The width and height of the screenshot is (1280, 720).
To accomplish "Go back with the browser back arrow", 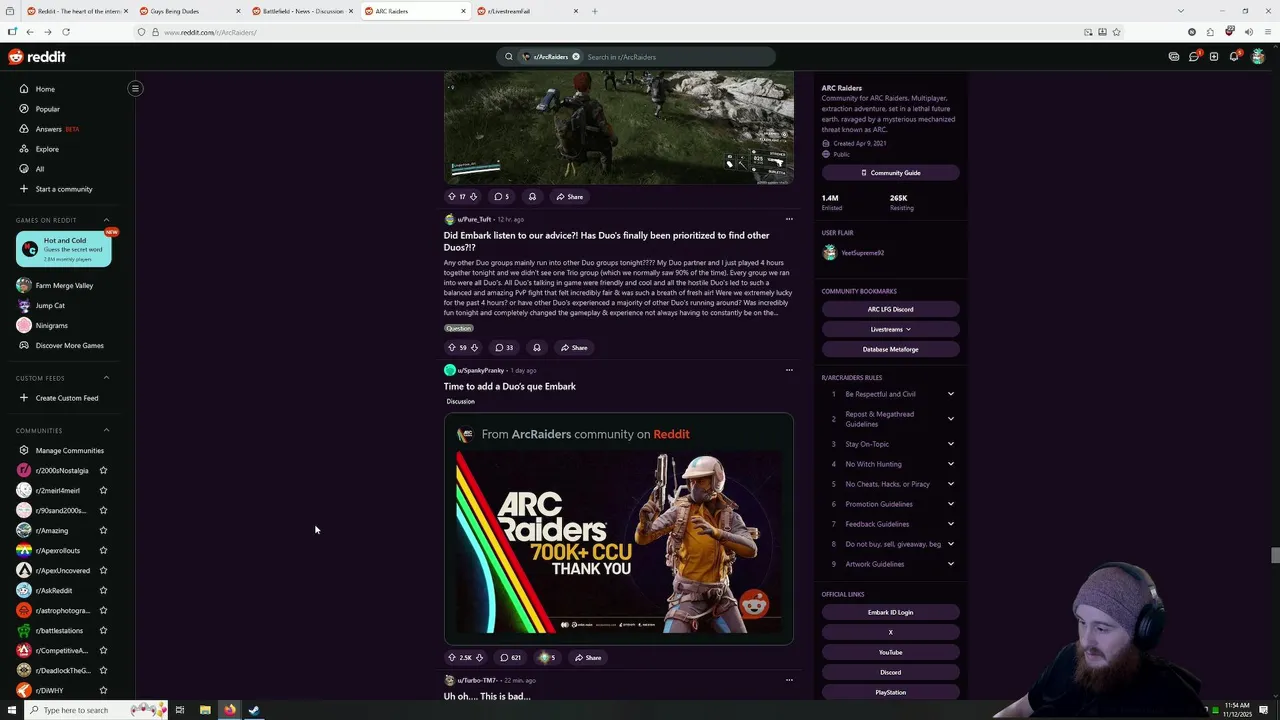I will [30, 32].
